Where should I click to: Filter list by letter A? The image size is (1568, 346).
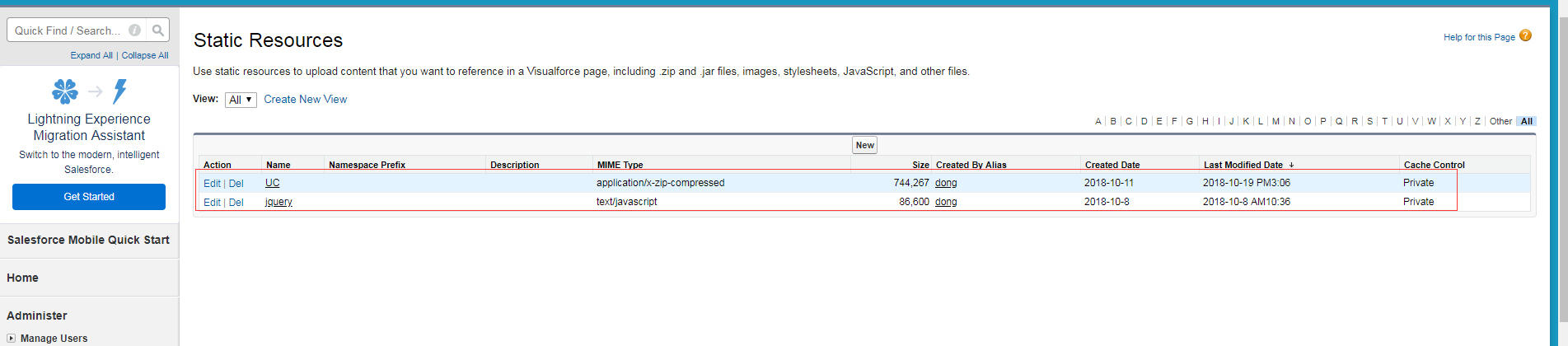click(x=1098, y=121)
